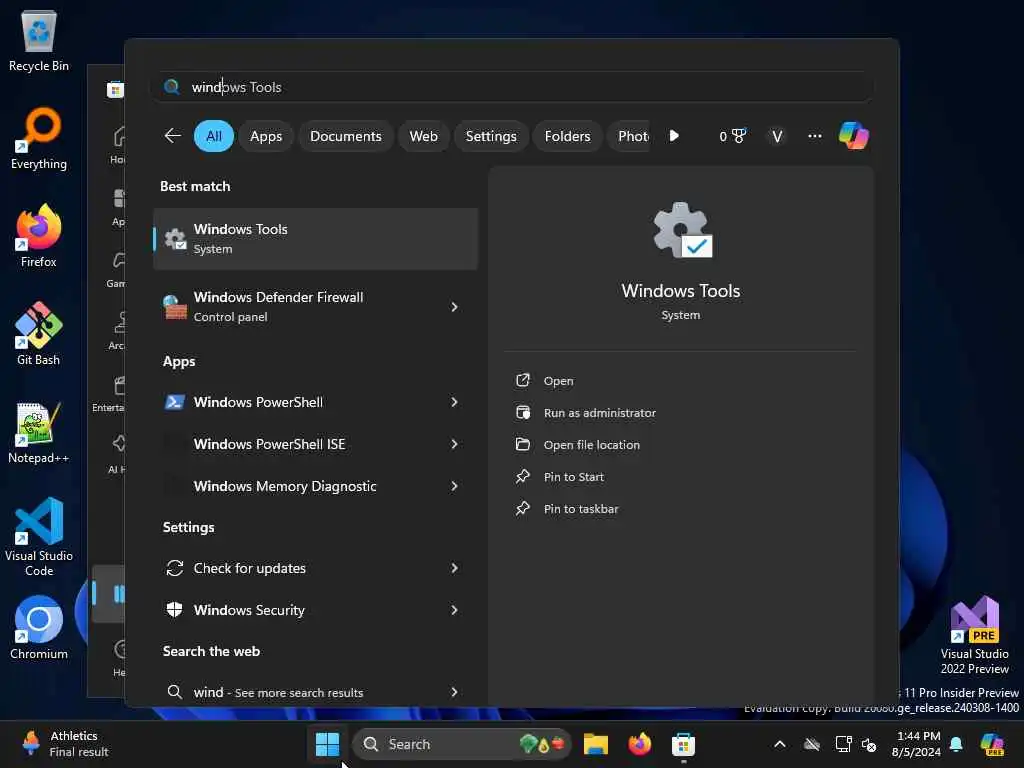Image resolution: width=1024 pixels, height=768 pixels.
Task: Select the Notepad++ desktop shortcut
Action: point(39,432)
